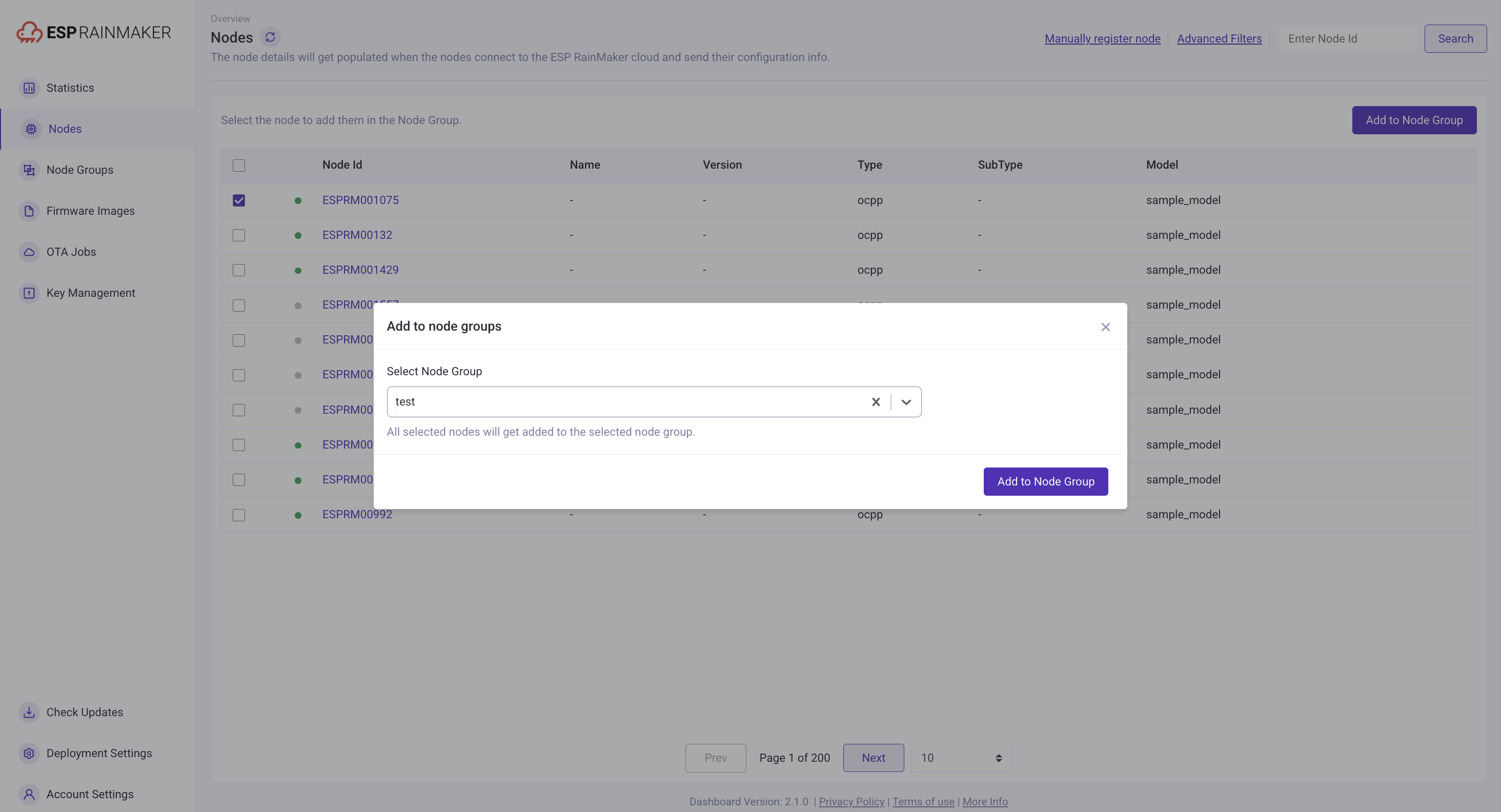Clear the selected 'test' node group
This screenshot has width=1501, height=812.
point(876,402)
